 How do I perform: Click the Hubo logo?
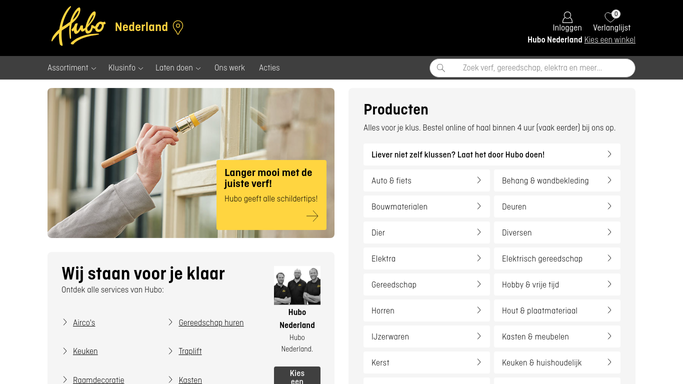[x=78, y=26]
